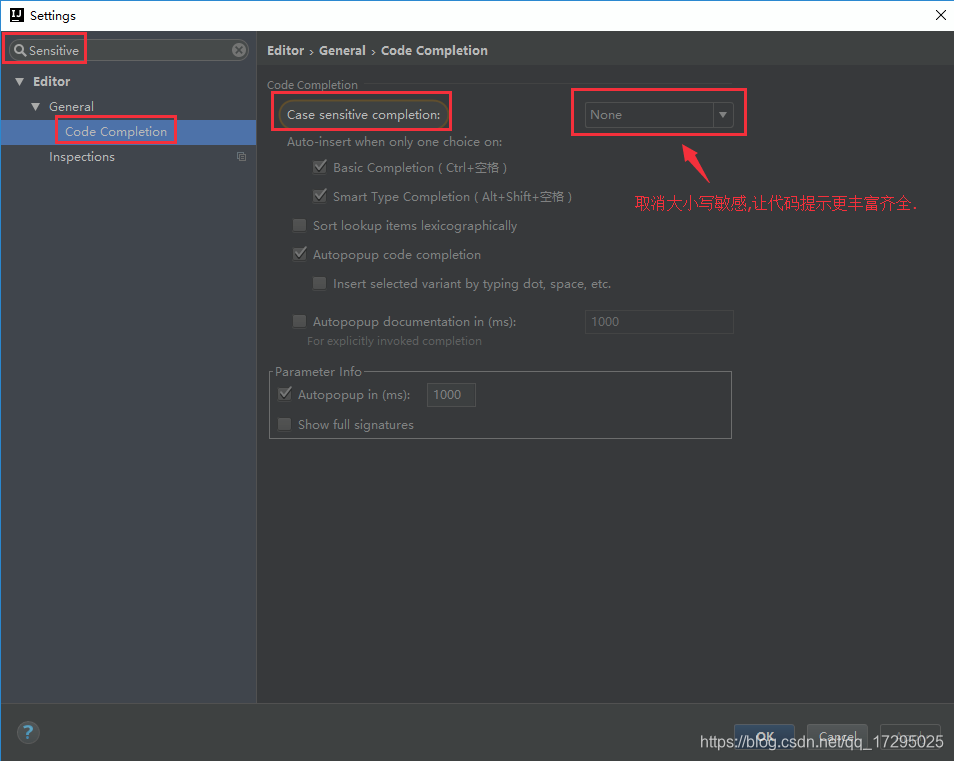
Task: Click into the Sensitive search field
Action: click(128, 50)
